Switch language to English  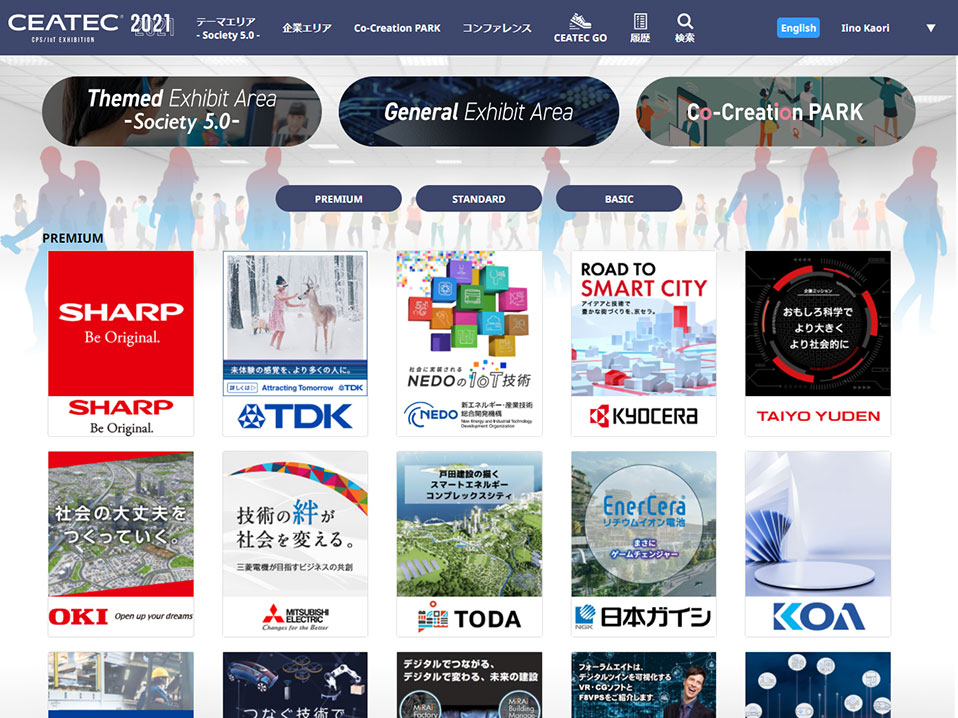(798, 28)
